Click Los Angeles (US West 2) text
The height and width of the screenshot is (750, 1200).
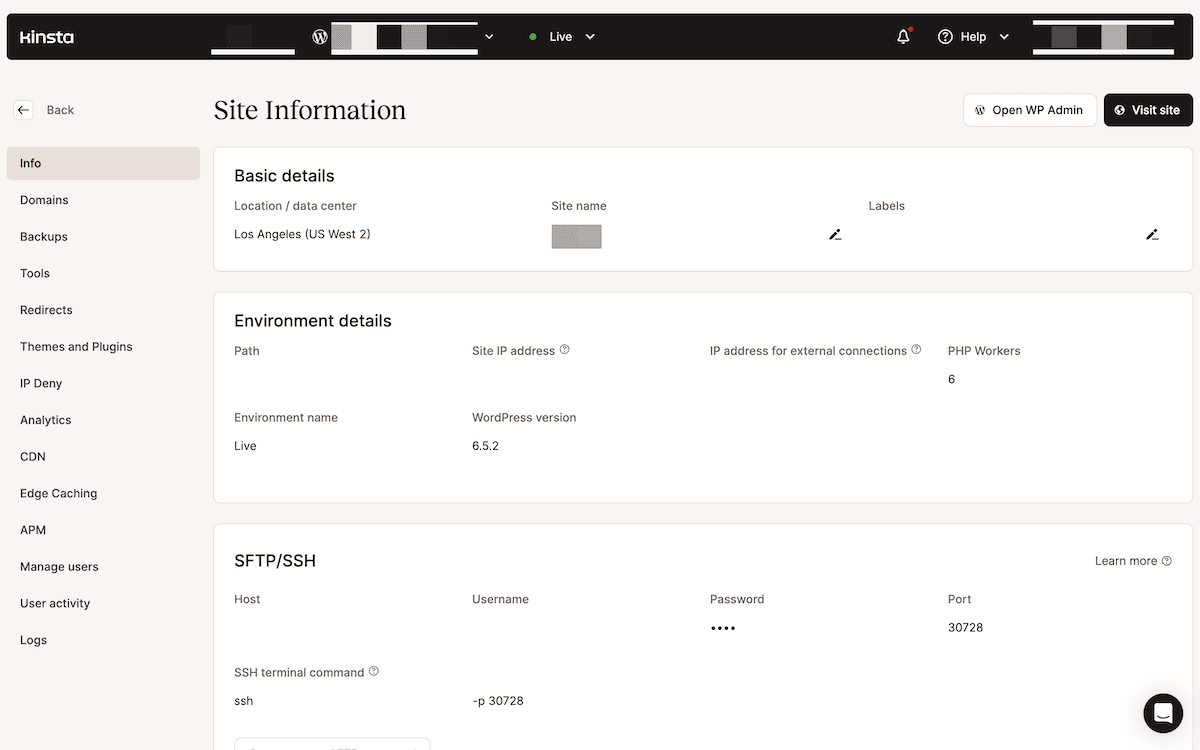click(302, 234)
